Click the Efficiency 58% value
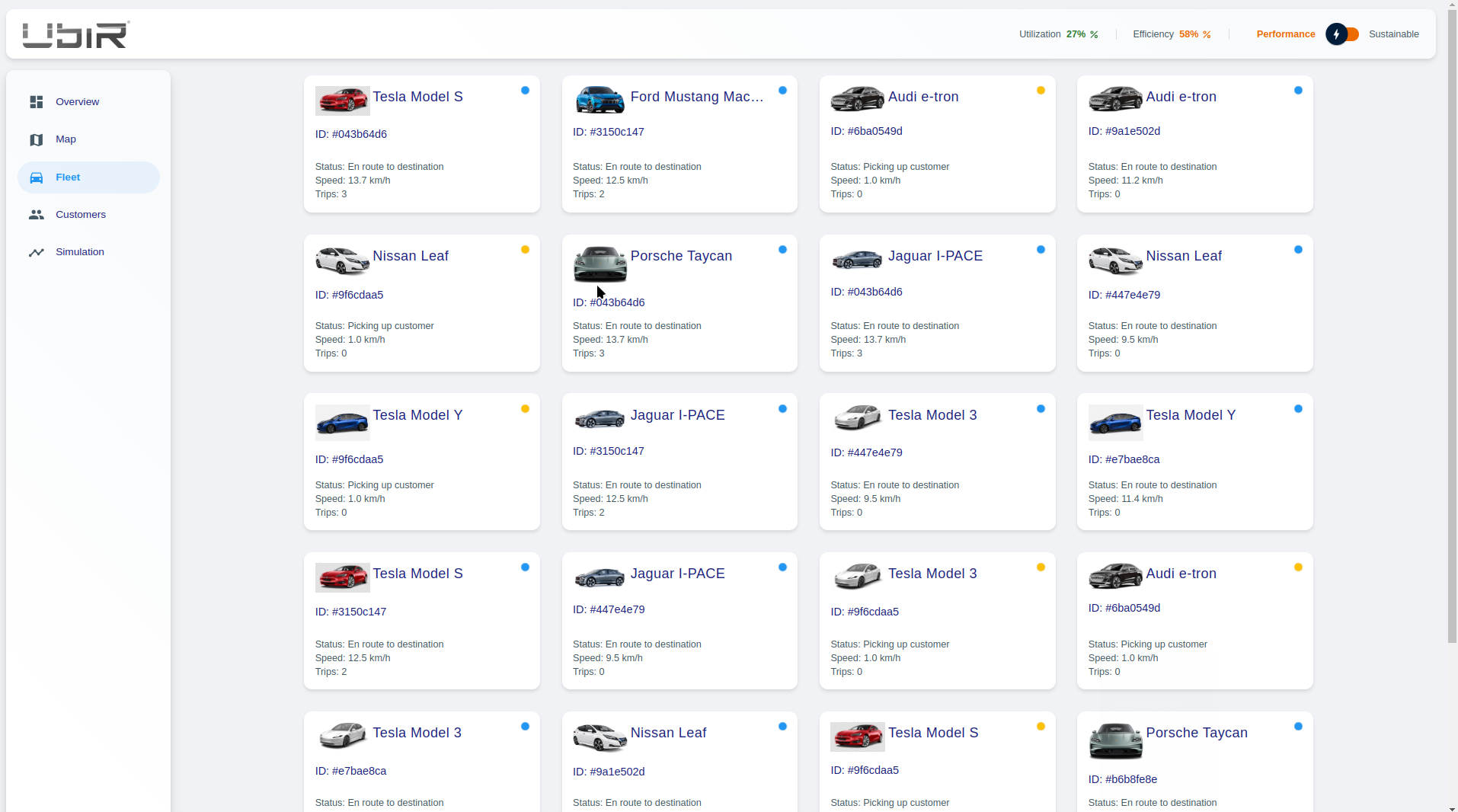The image size is (1458, 812). [x=1188, y=34]
